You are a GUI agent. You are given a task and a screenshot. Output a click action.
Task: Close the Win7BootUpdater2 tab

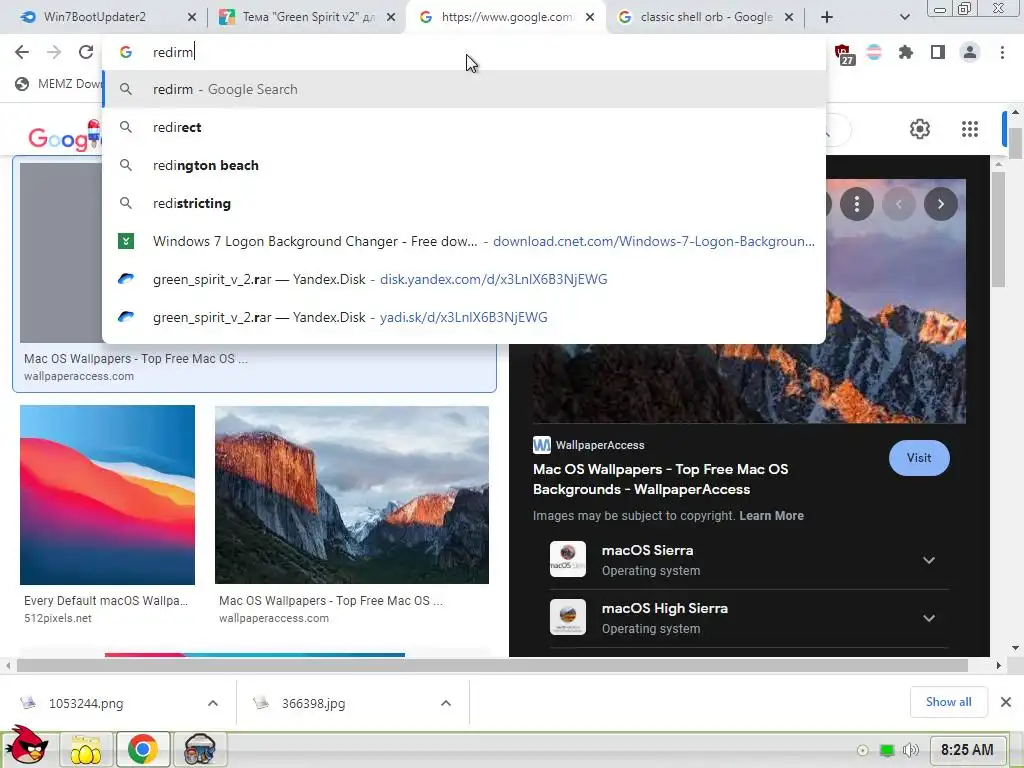tap(191, 17)
